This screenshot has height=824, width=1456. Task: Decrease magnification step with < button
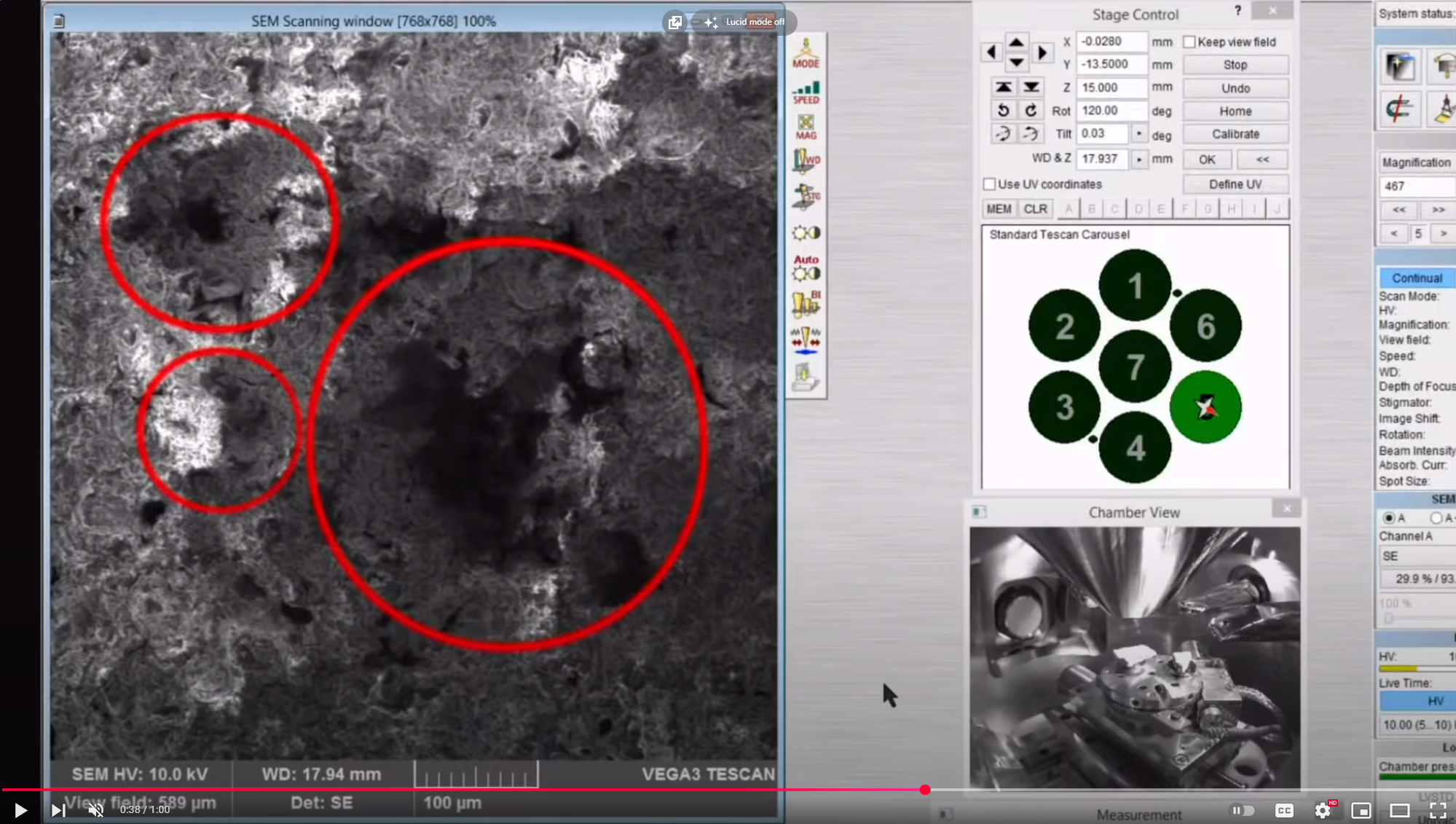(x=1393, y=234)
